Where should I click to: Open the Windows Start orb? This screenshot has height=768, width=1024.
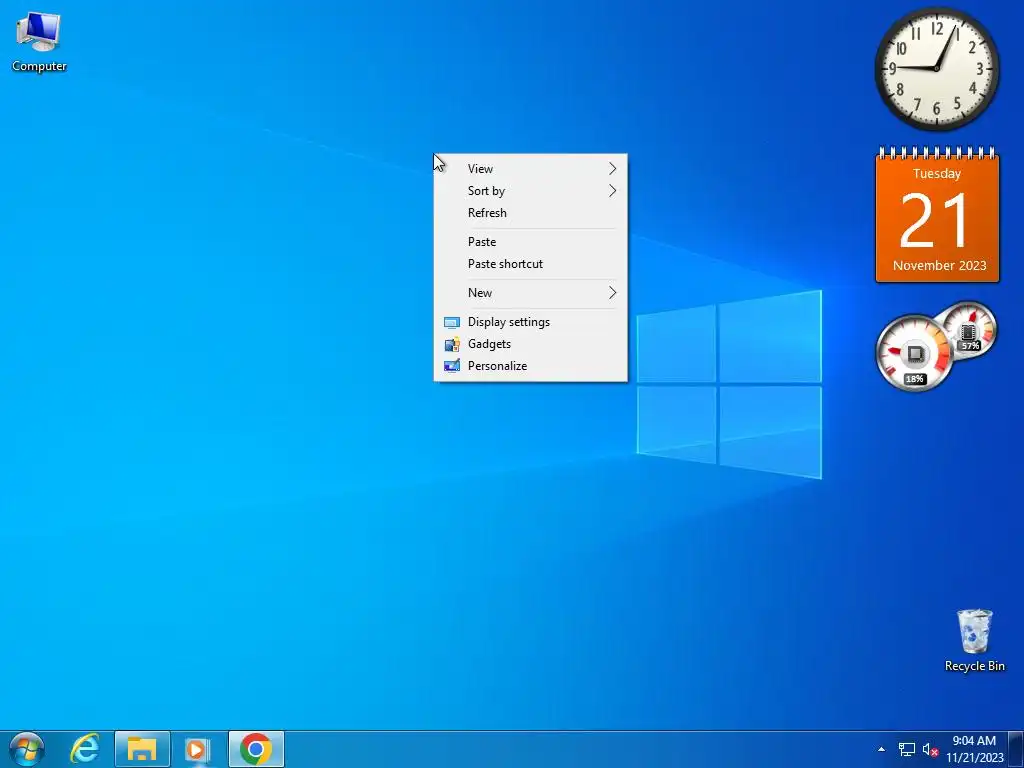pyautogui.click(x=27, y=749)
